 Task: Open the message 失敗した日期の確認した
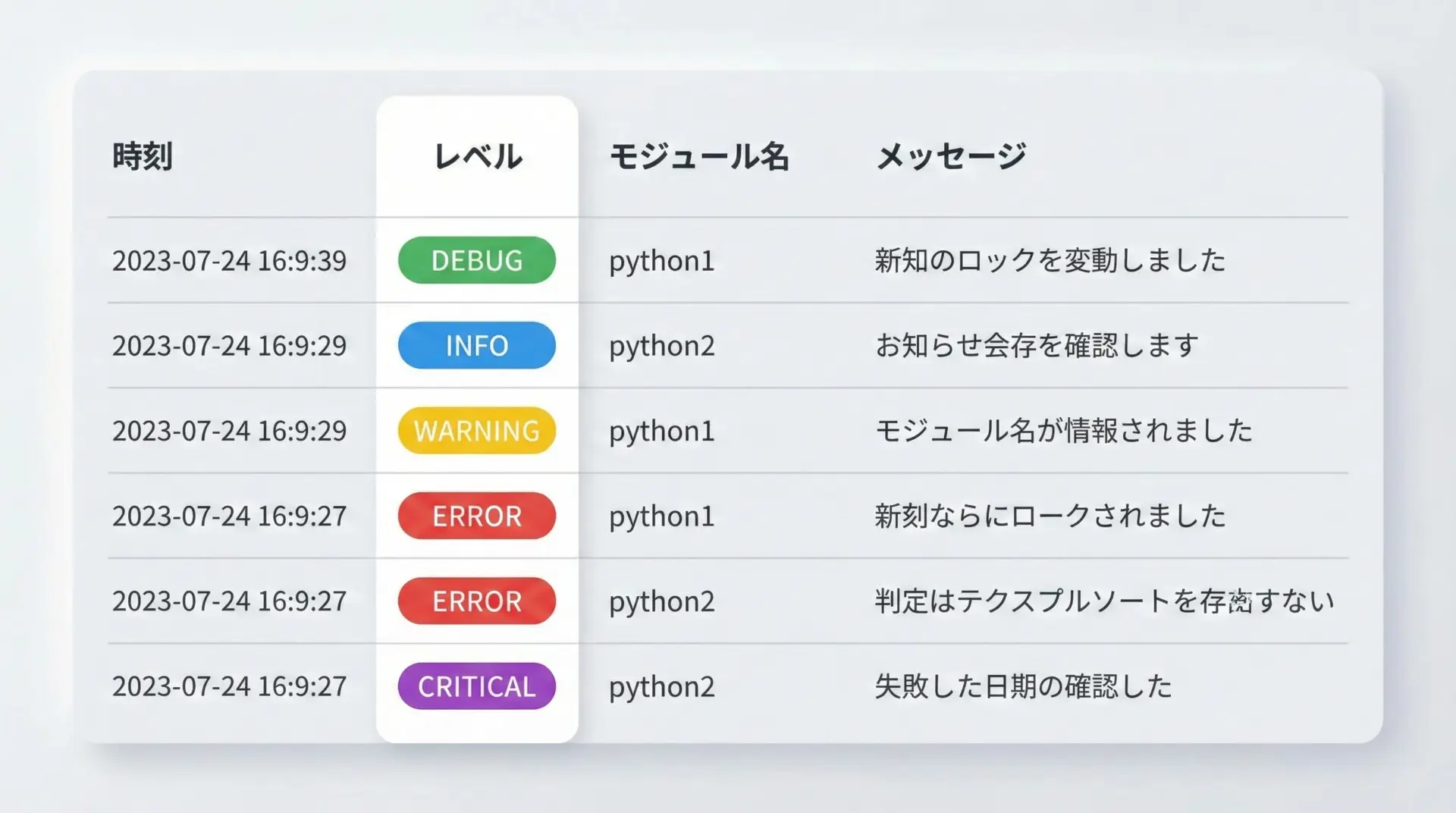point(1023,686)
